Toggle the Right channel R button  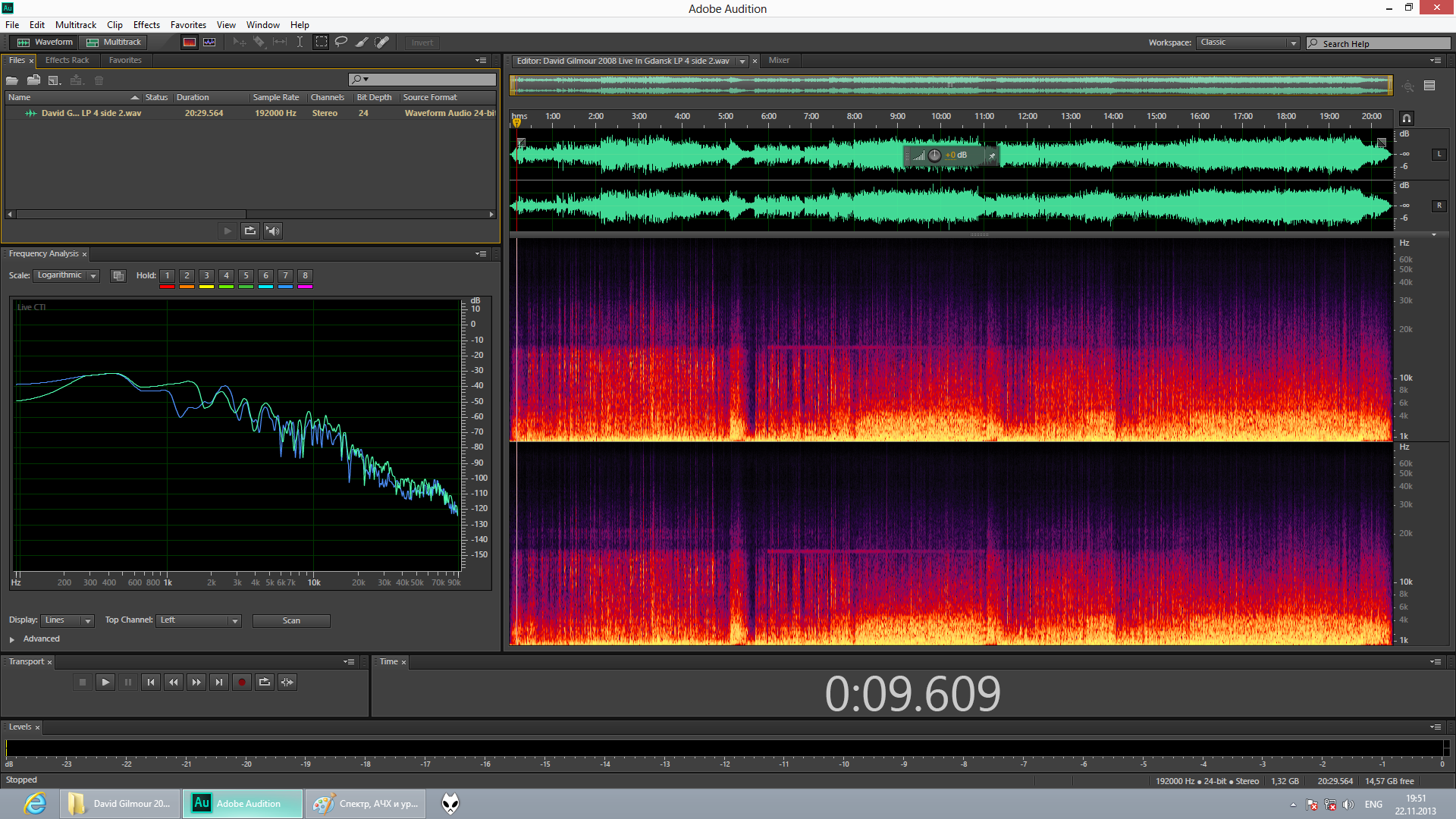pyautogui.click(x=1439, y=206)
